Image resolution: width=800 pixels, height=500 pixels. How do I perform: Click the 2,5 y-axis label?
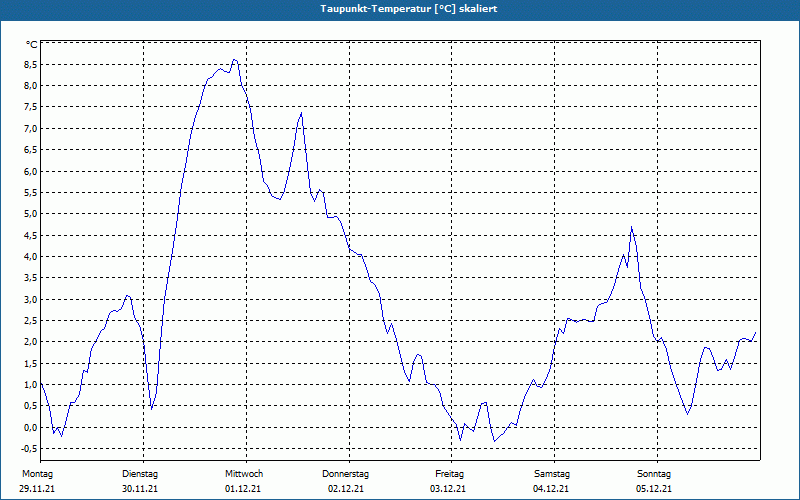30,321
